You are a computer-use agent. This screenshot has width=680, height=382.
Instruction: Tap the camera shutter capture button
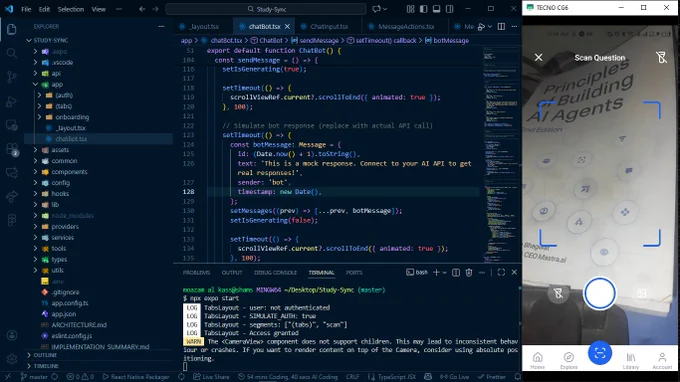pyautogui.click(x=599, y=294)
